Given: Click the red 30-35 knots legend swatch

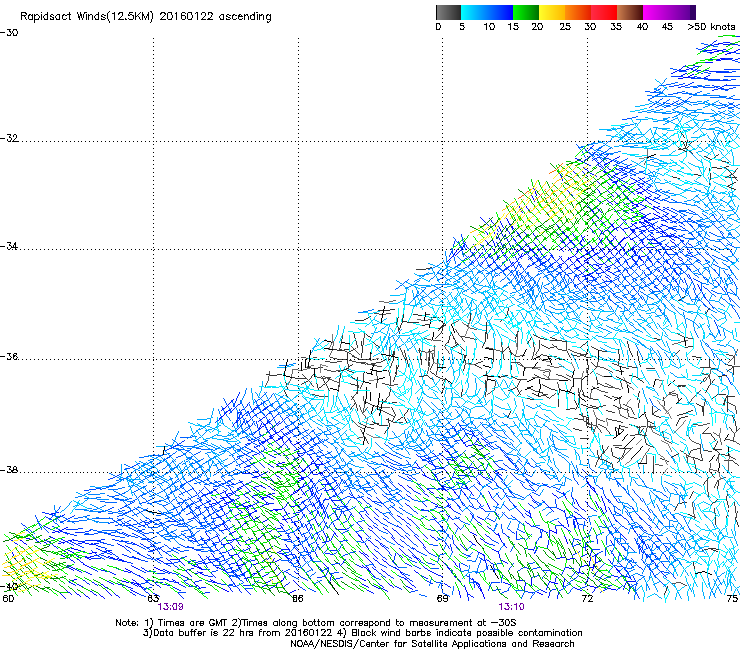Looking at the screenshot, I should click(x=604, y=12).
